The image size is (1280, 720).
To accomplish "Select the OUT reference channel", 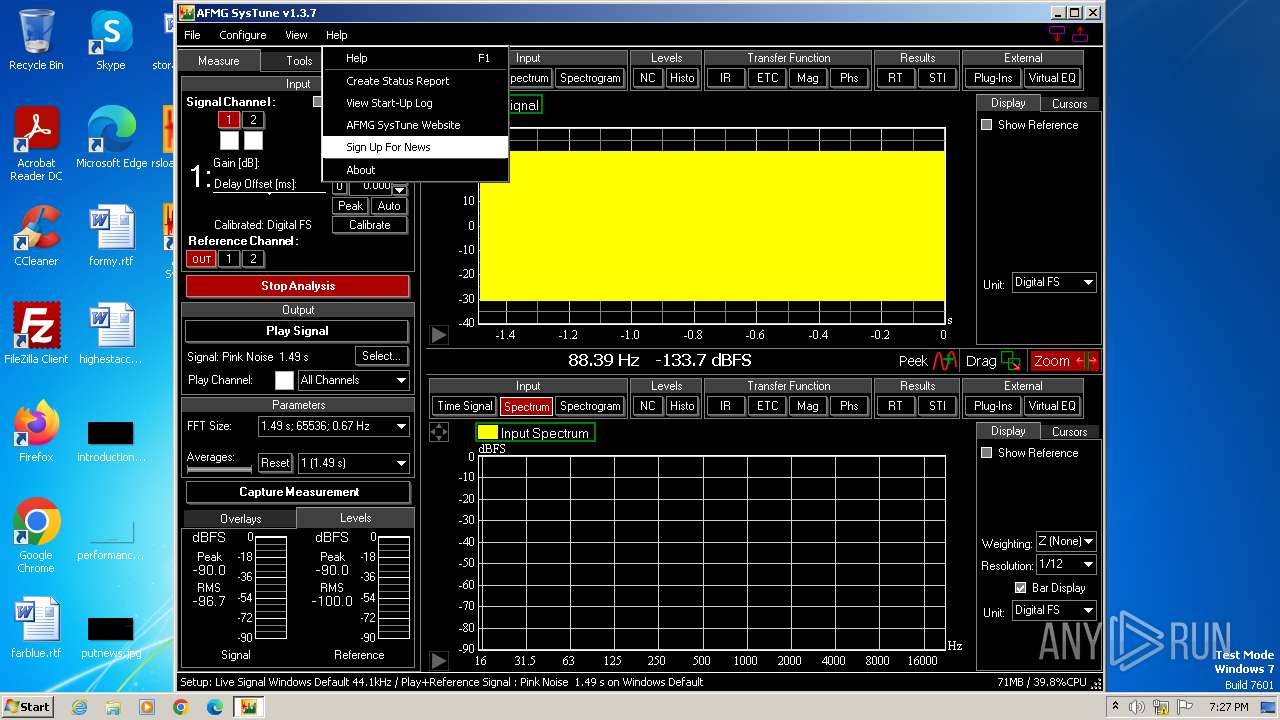I will click(202, 259).
